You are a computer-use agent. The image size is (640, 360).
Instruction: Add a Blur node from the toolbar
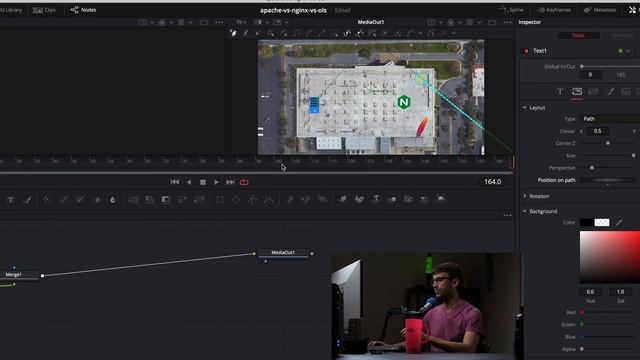113,200
